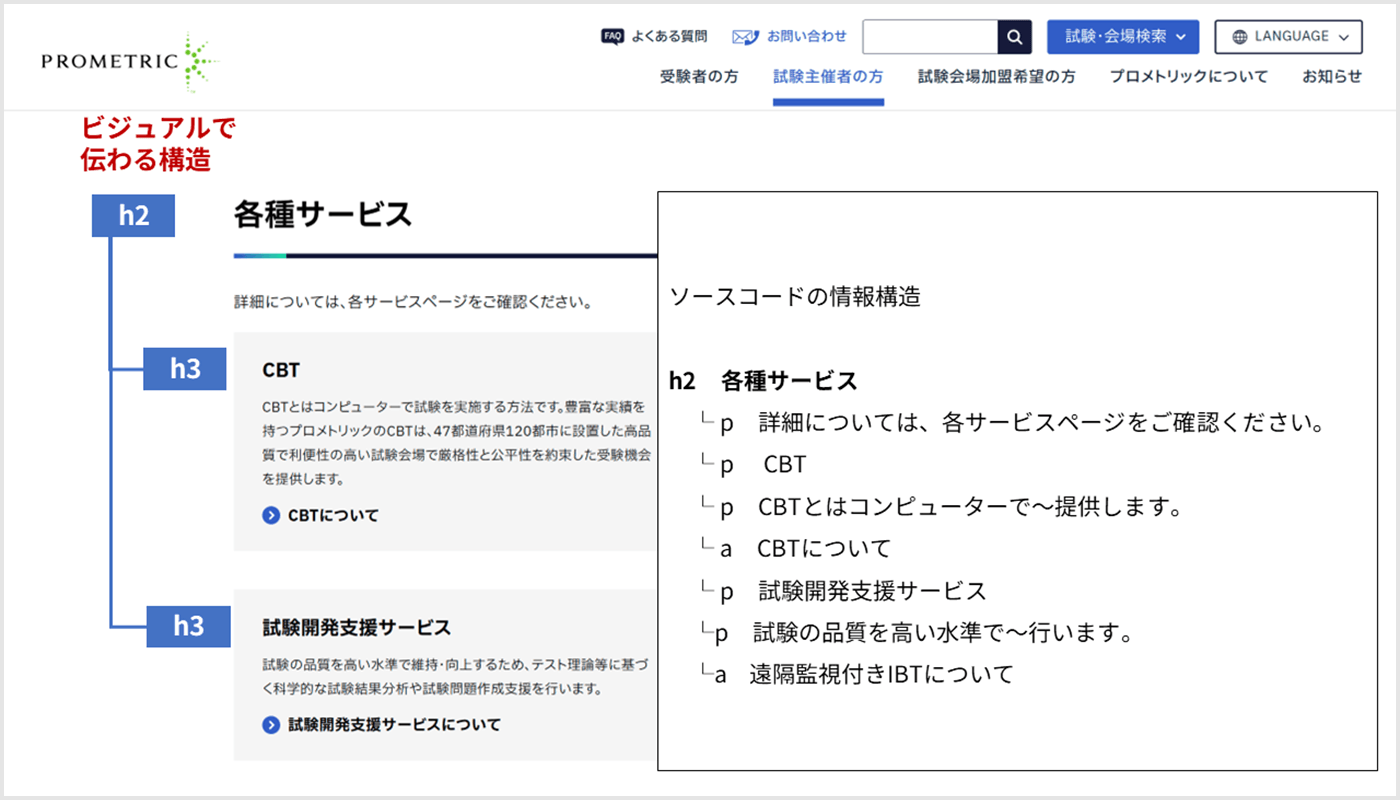Image resolution: width=1400 pixels, height=800 pixels.
Task: Click text 詳細については、各サービスページをご確認ください。 on page
Action: [413, 300]
